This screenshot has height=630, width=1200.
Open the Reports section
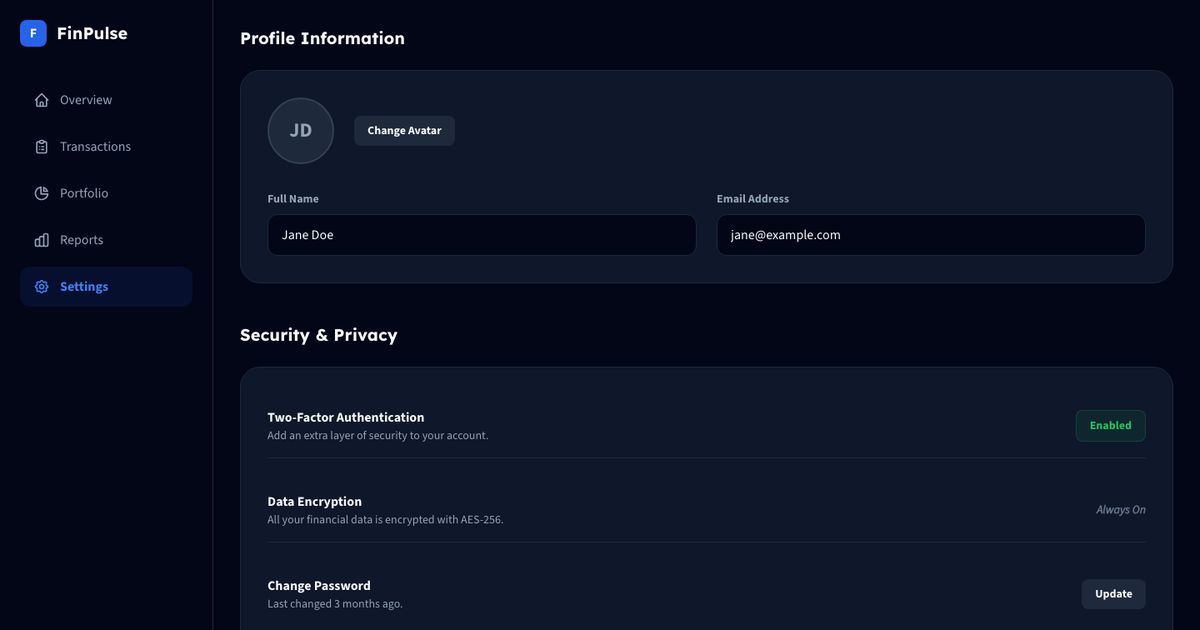(x=106, y=240)
